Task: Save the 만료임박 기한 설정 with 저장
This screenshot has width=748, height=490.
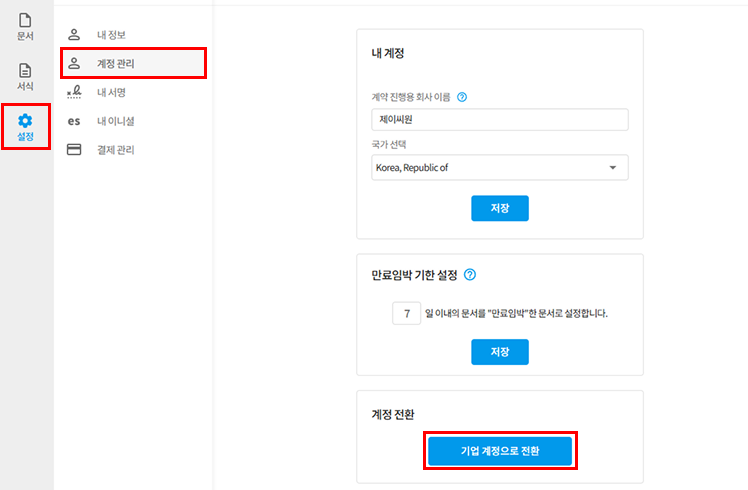Action: coord(499,352)
